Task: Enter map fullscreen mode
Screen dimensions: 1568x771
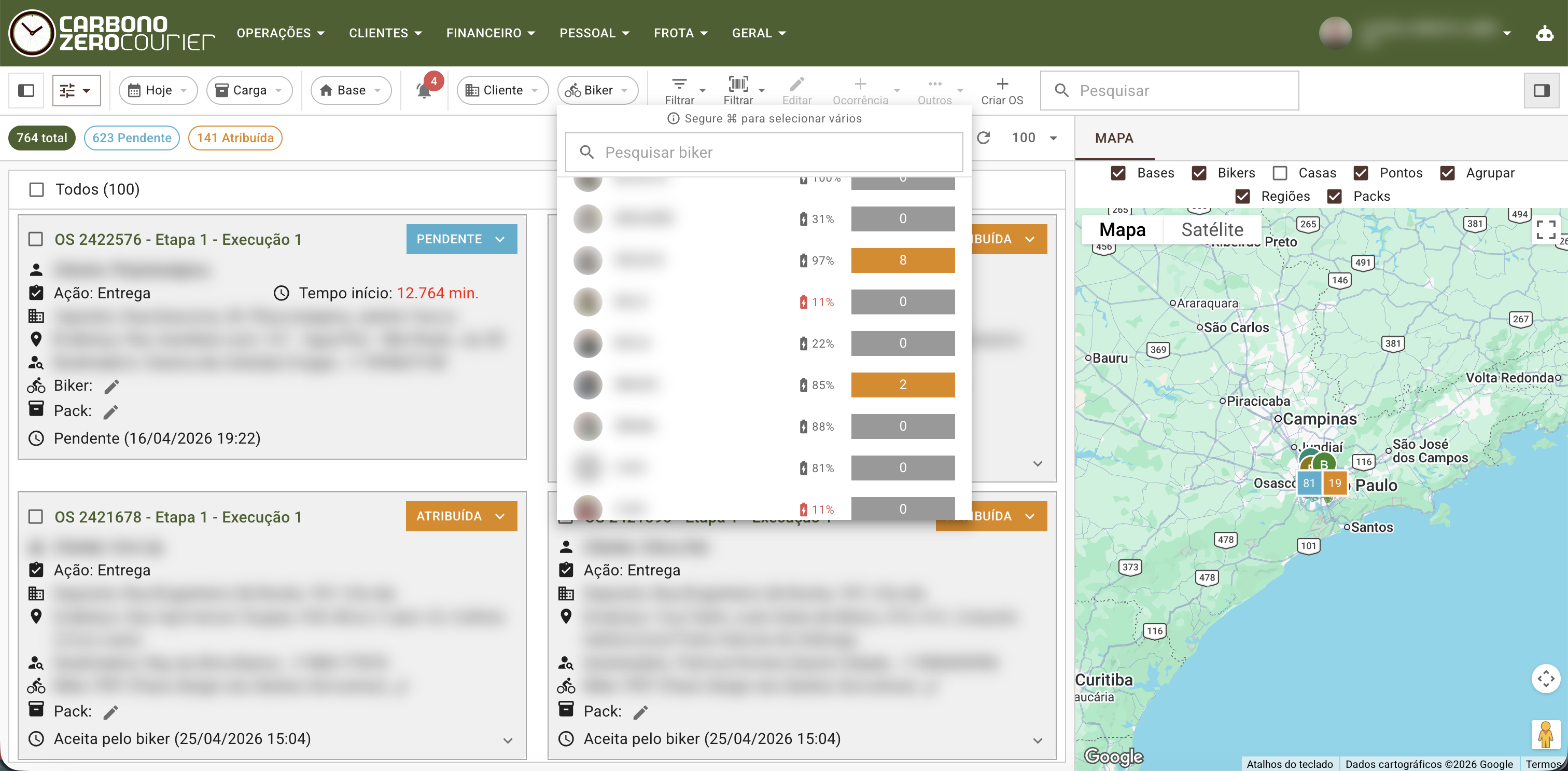Action: point(1546,230)
